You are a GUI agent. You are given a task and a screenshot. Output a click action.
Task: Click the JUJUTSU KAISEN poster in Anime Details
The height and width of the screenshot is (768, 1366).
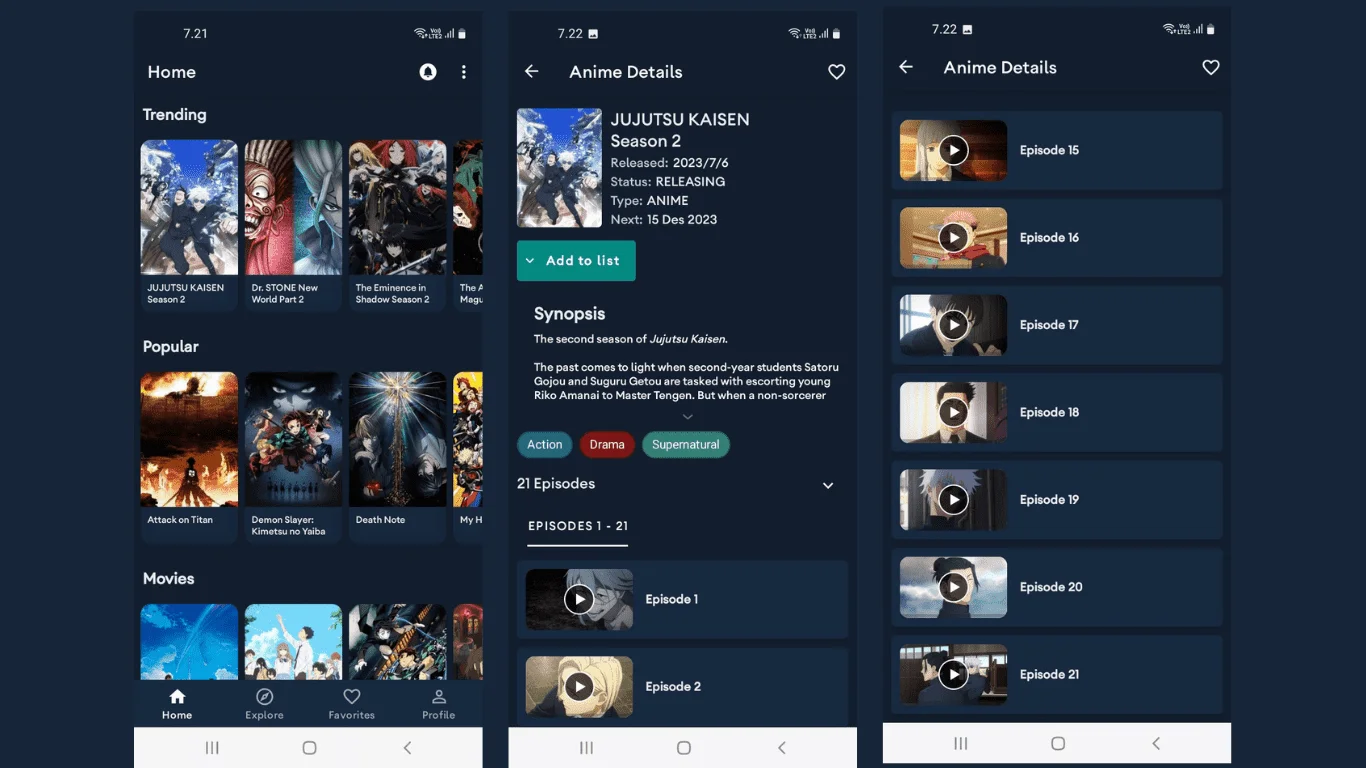559,168
